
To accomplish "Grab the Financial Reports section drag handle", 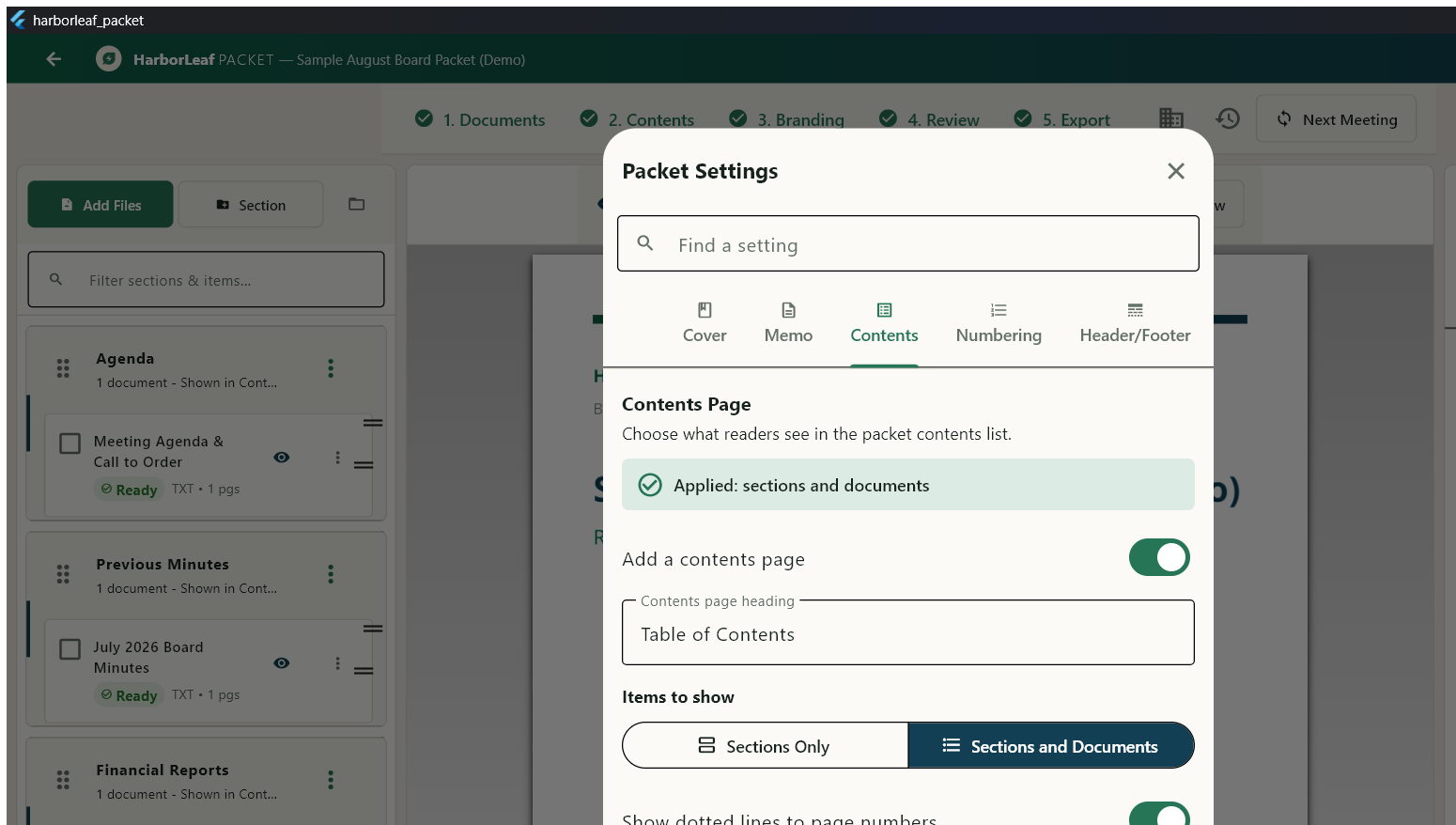I will [x=63, y=780].
